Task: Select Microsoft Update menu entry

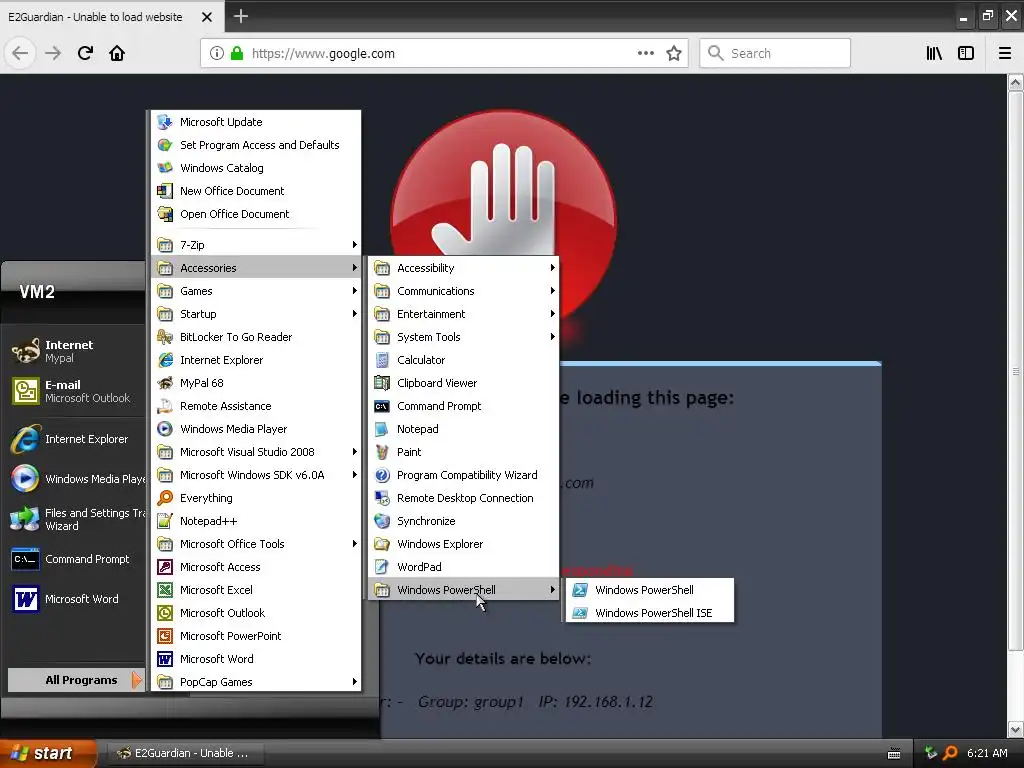Action: [x=256, y=122]
